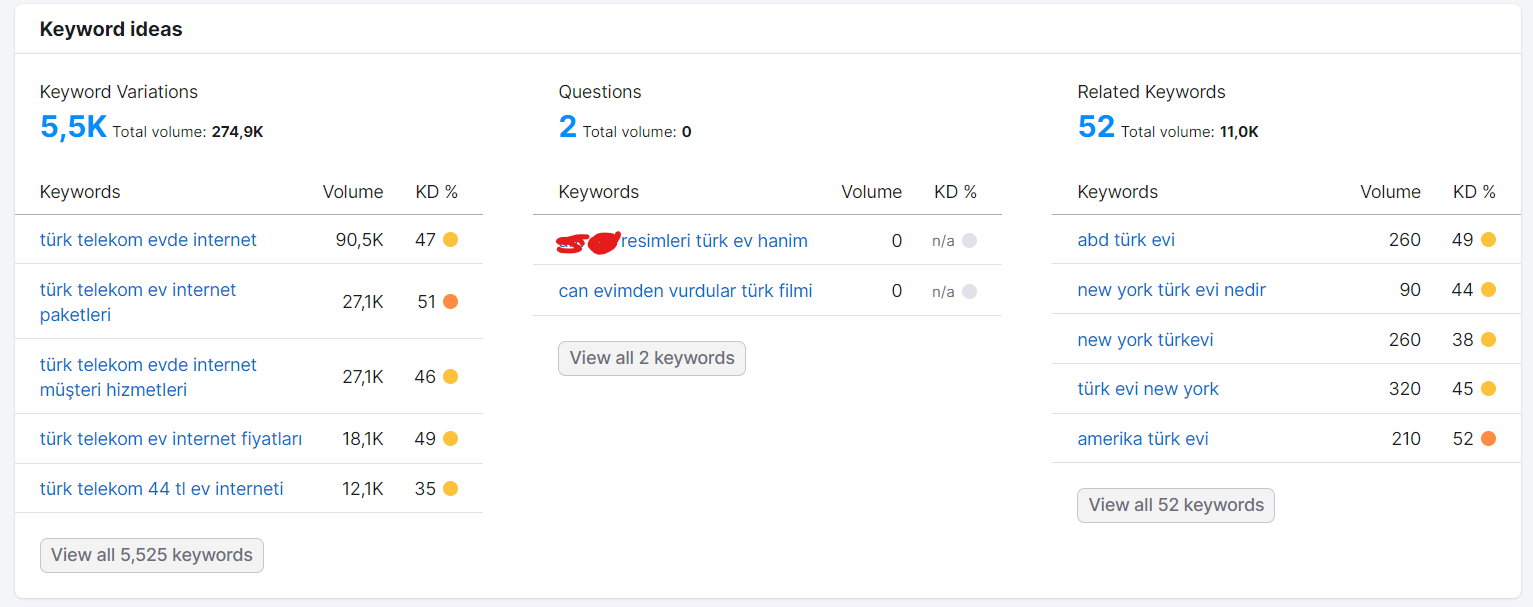Image resolution: width=1533 pixels, height=607 pixels.
Task: Open question 'resimleri türk ev hanim'
Action: (x=714, y=241)
